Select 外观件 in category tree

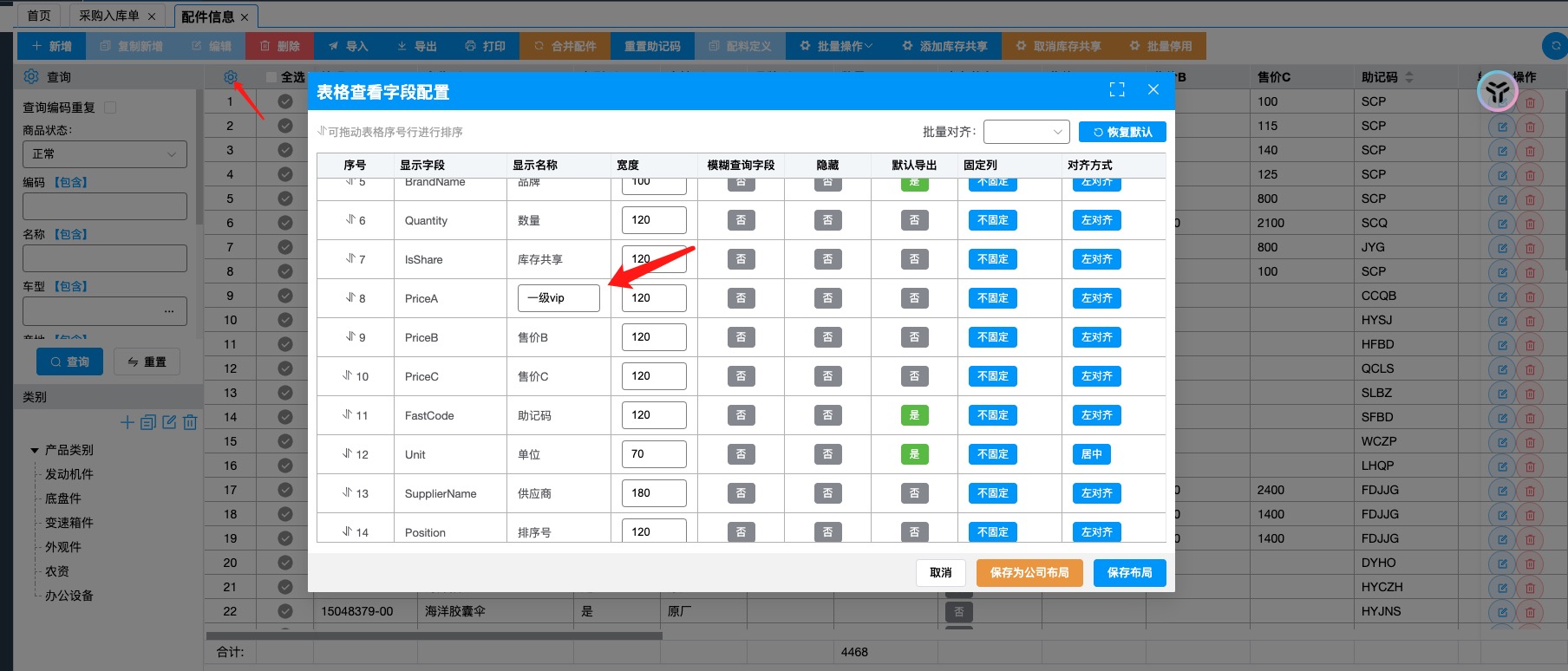[x=62, y=547]
